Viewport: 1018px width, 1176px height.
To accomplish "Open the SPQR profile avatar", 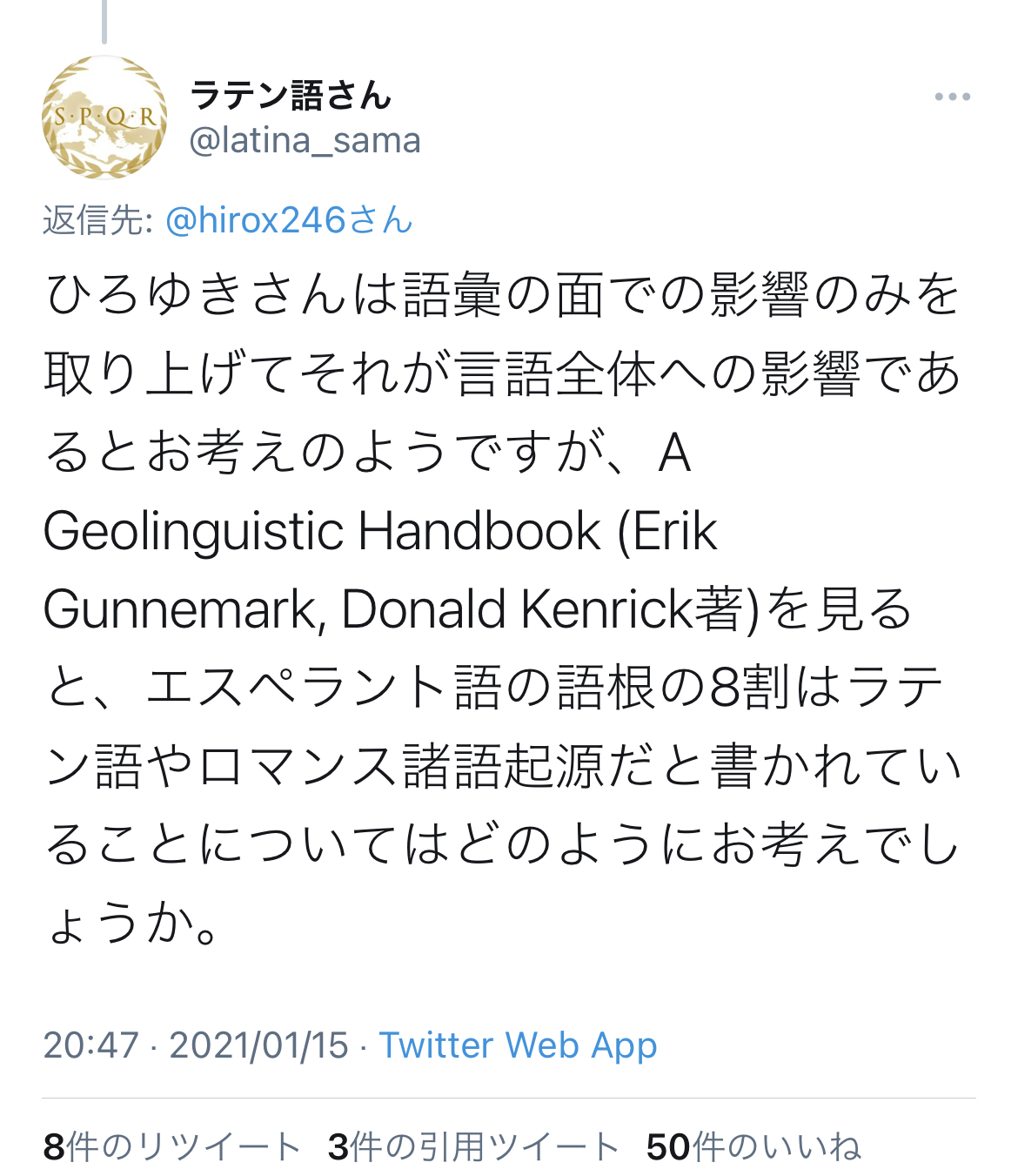I will 104,118.
